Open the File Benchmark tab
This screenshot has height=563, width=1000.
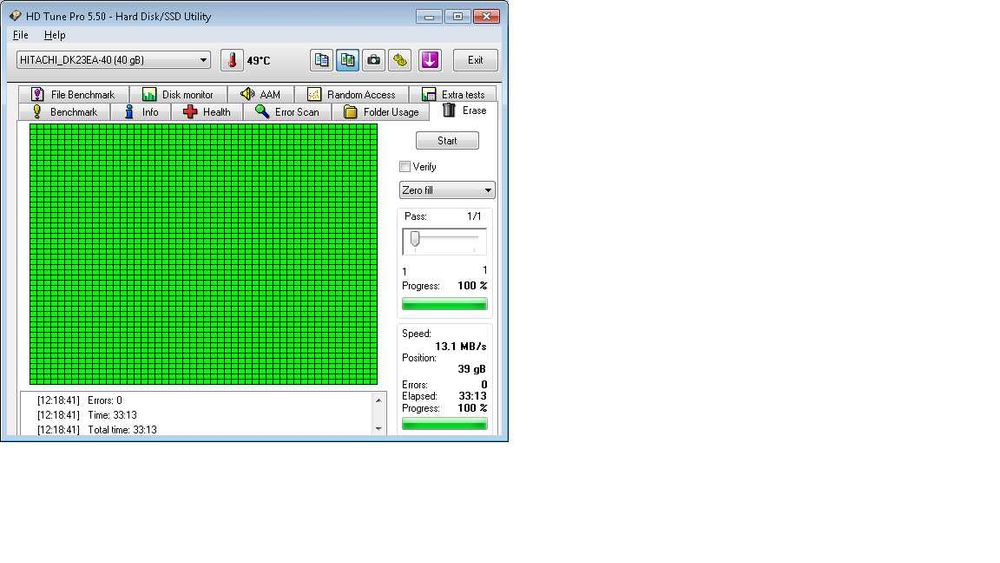[x=74, y=94]
